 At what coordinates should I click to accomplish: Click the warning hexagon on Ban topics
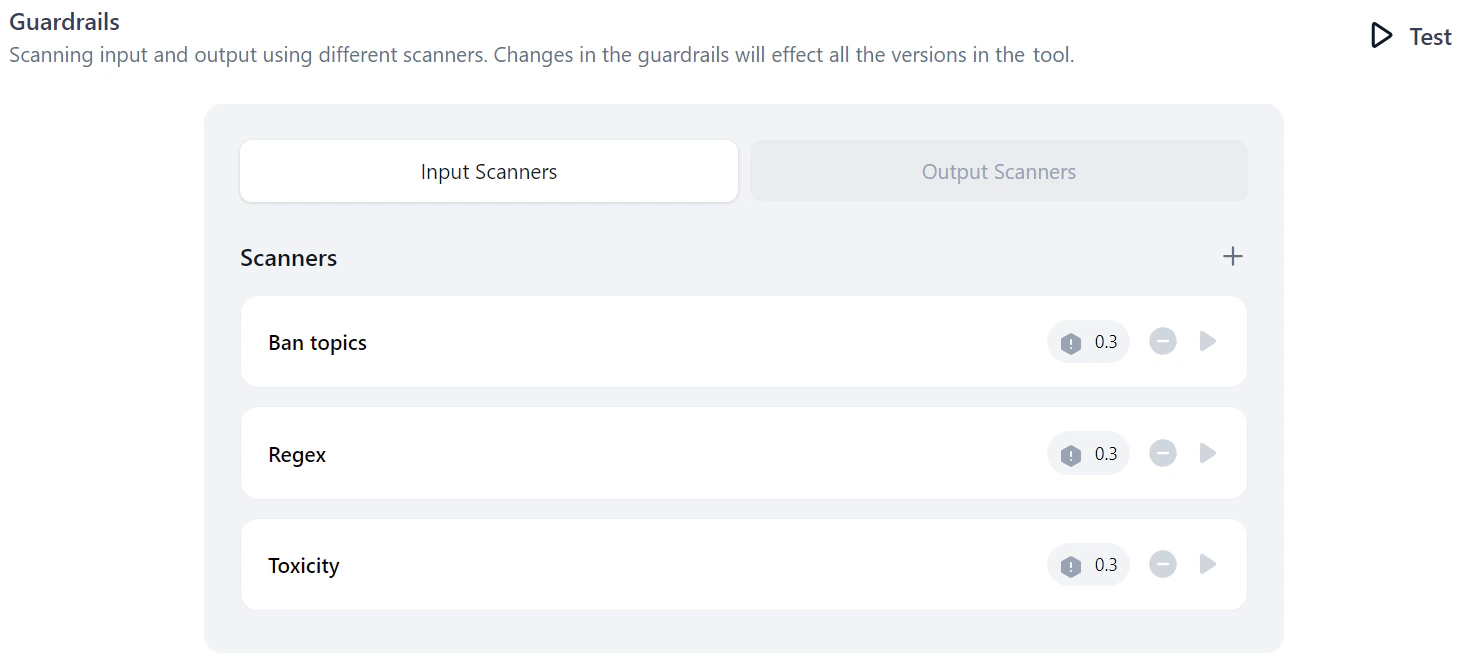tap(1069, 341)
